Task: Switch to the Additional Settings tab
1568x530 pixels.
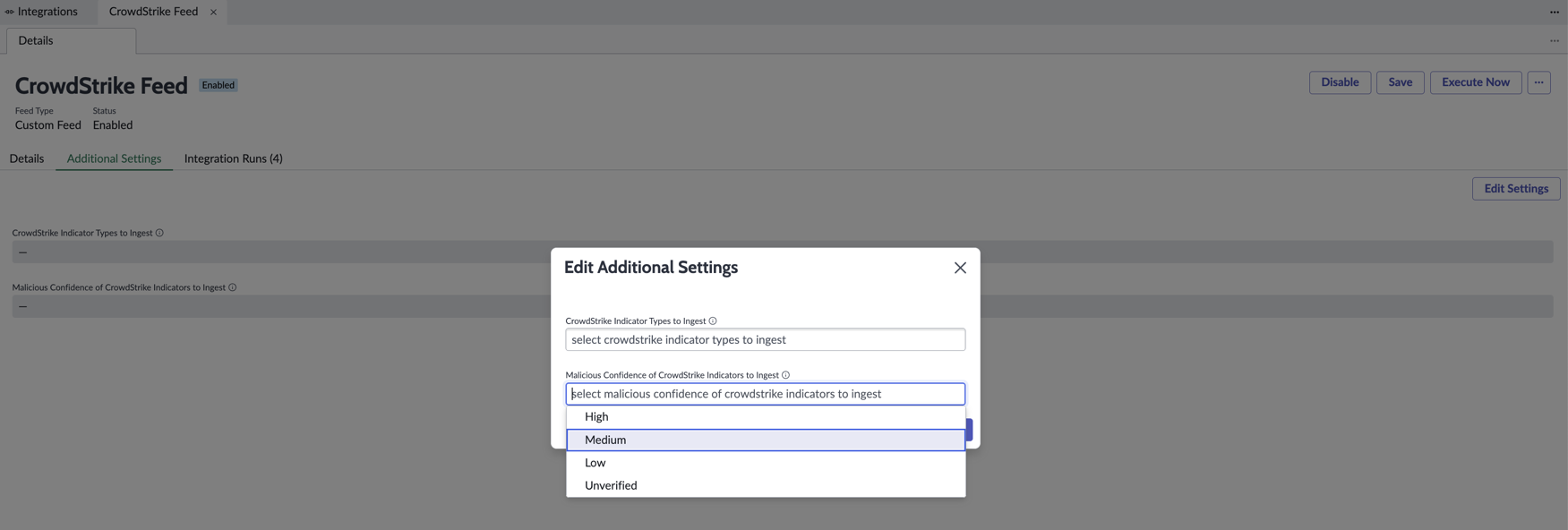Action: pos(114,158)
